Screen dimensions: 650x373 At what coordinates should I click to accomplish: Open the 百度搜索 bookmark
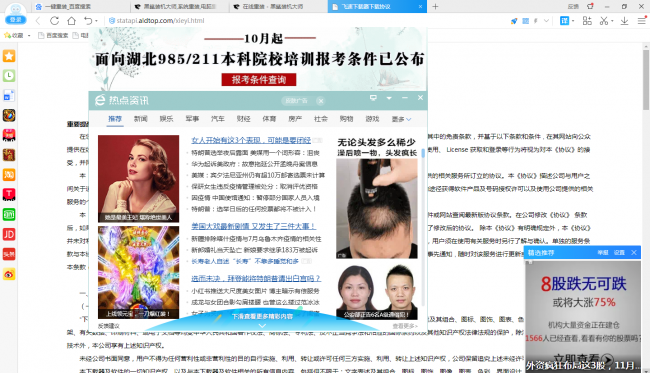click(53, 36)
